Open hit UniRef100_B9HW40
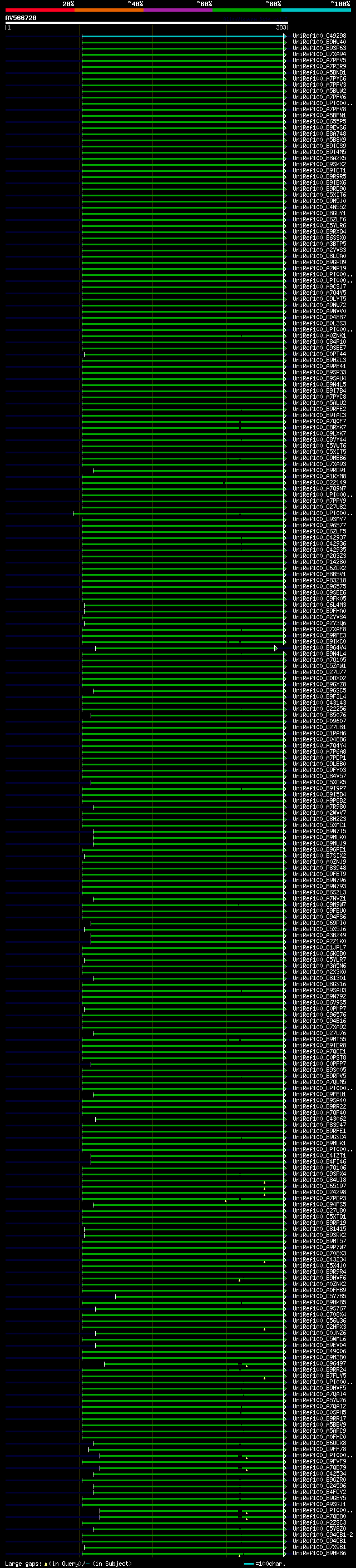This screenshot has height=1568, width=356. click(x=319, y=42)
